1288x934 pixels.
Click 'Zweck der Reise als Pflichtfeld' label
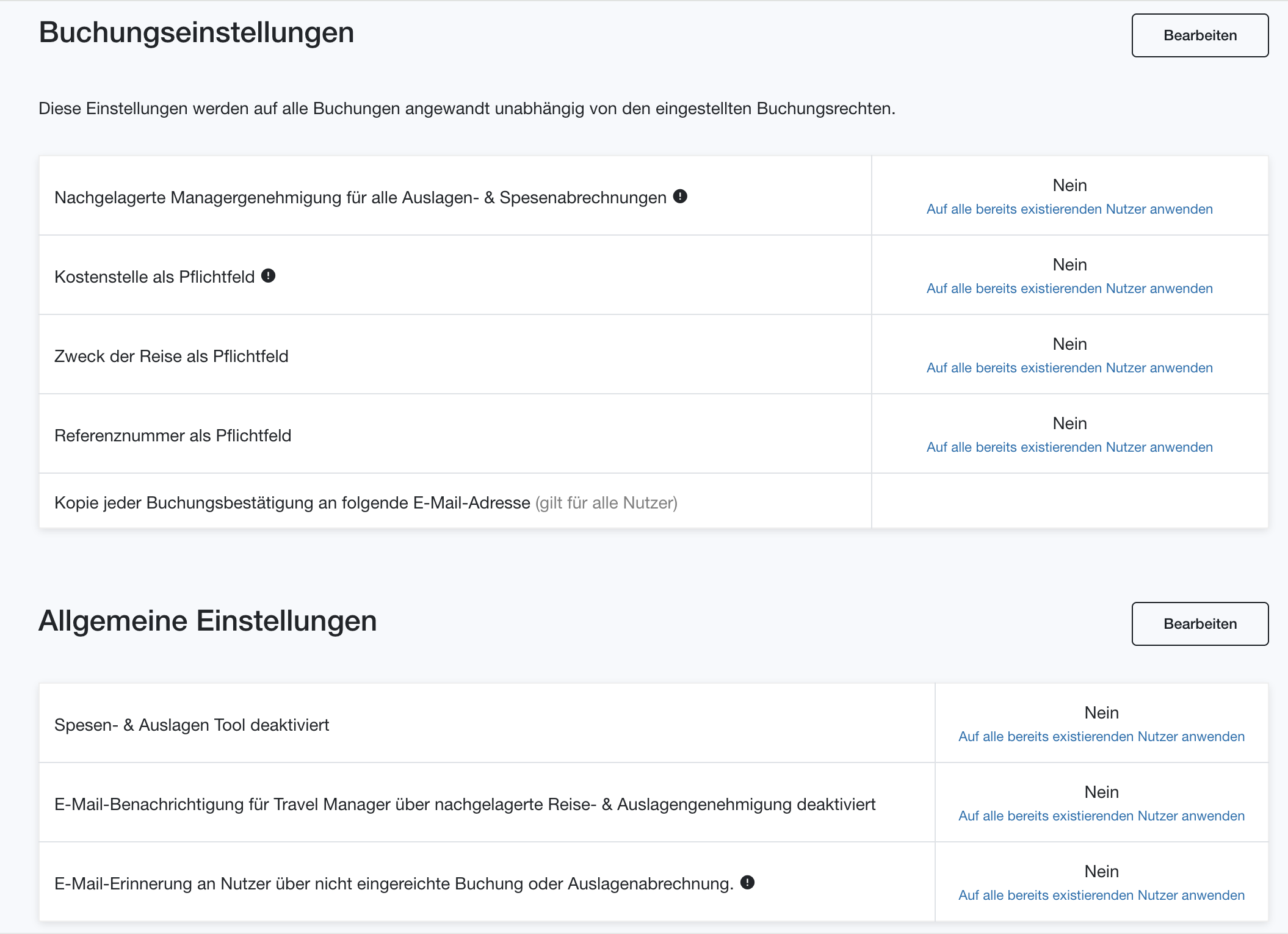click(171, 356)
